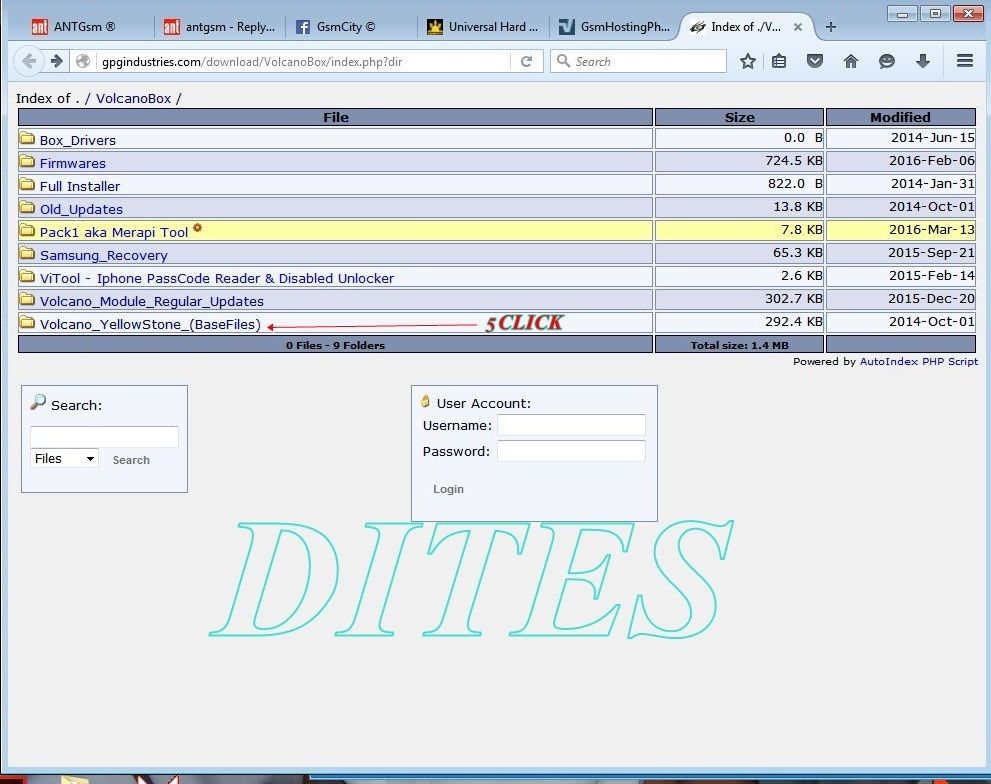Screen dimensions: 991x784
Task: Reload the page with the refresh icon
Action: coord(526,61)
